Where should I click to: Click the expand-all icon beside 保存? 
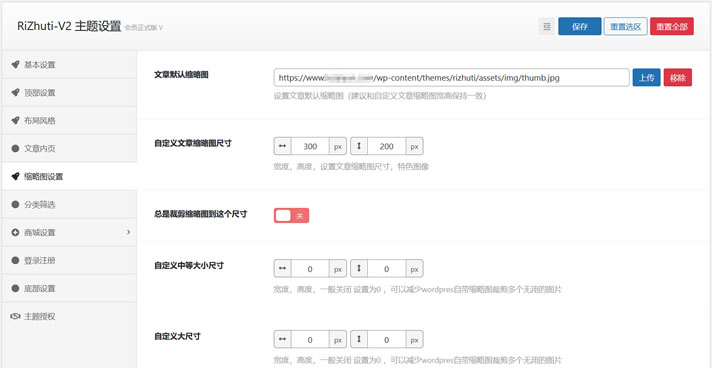[x=547, y=26]
